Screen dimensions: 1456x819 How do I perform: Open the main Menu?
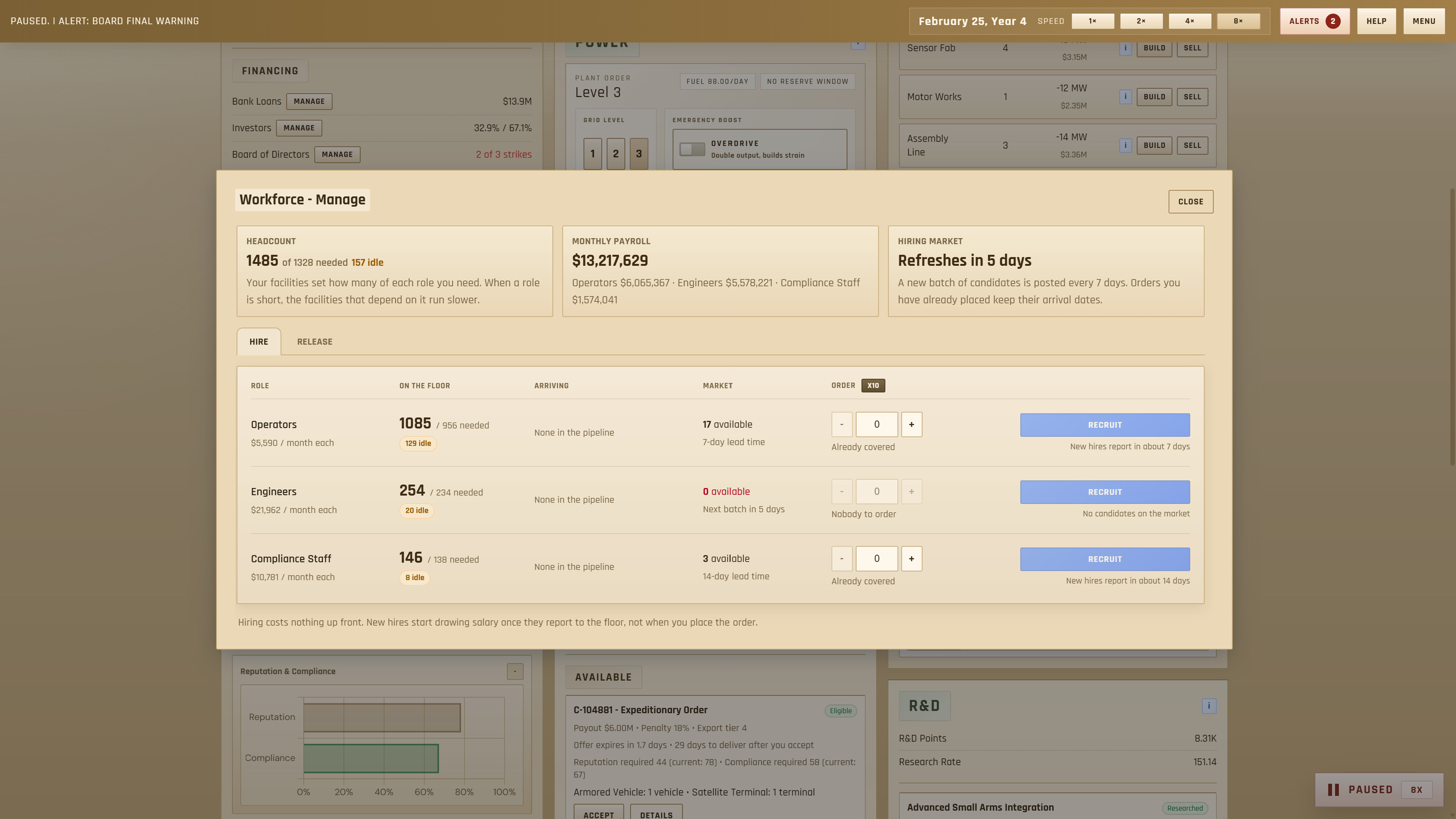[1424, 21]
